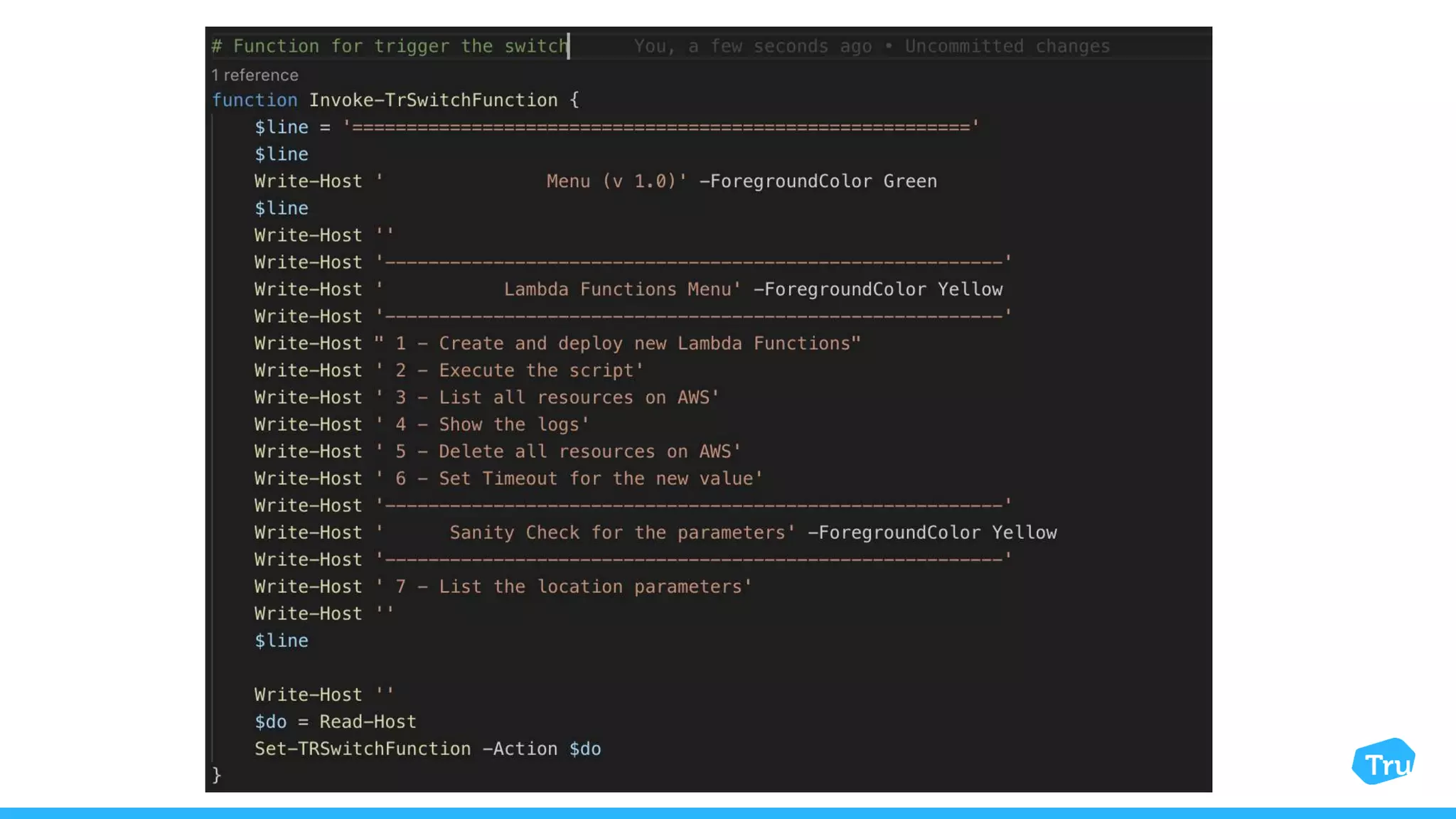The image size is (1456, 819).
Task: Click the Invoke-TrSwitchFunction function name
Action: pos(433,100)
